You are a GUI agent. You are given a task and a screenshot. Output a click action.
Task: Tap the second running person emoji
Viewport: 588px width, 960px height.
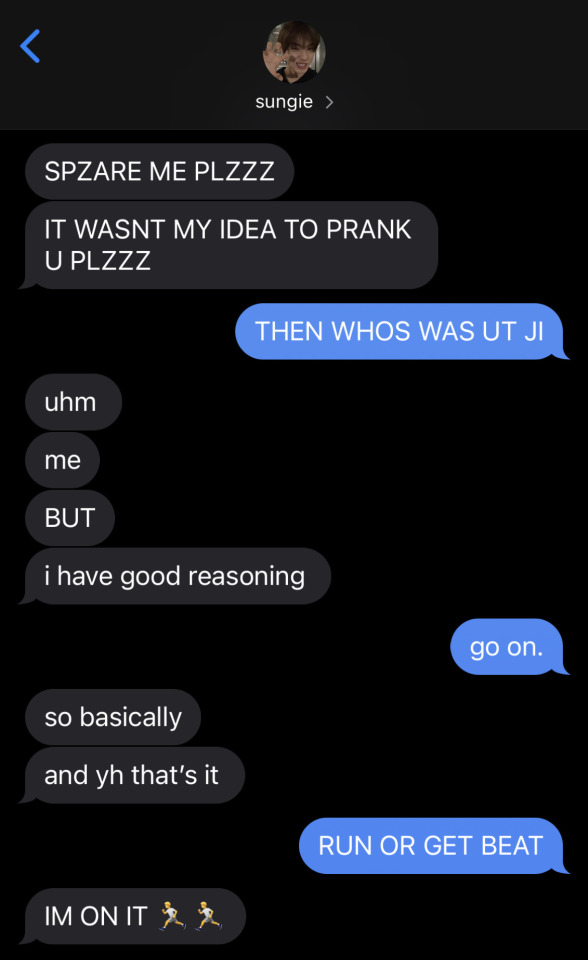coord(209,916)
